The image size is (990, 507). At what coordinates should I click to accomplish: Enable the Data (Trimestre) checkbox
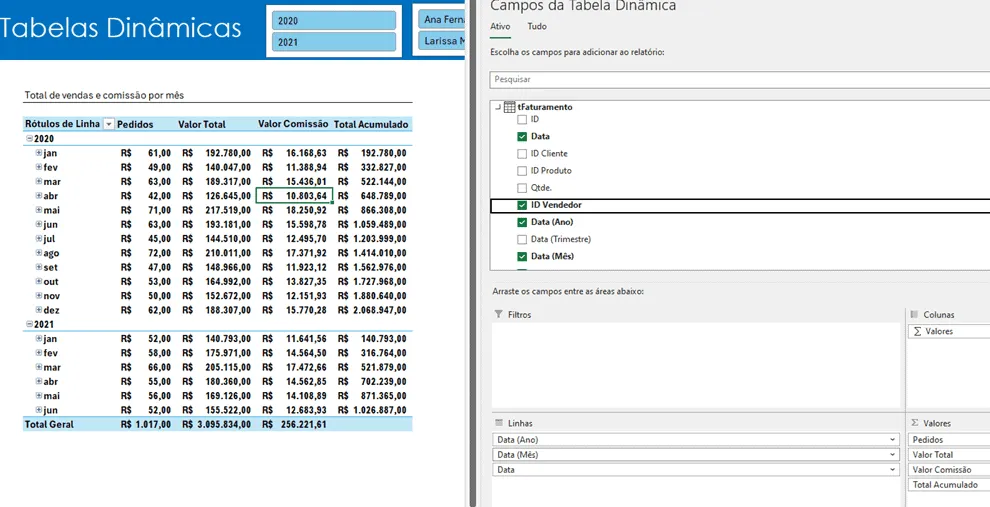coord(522,239)
